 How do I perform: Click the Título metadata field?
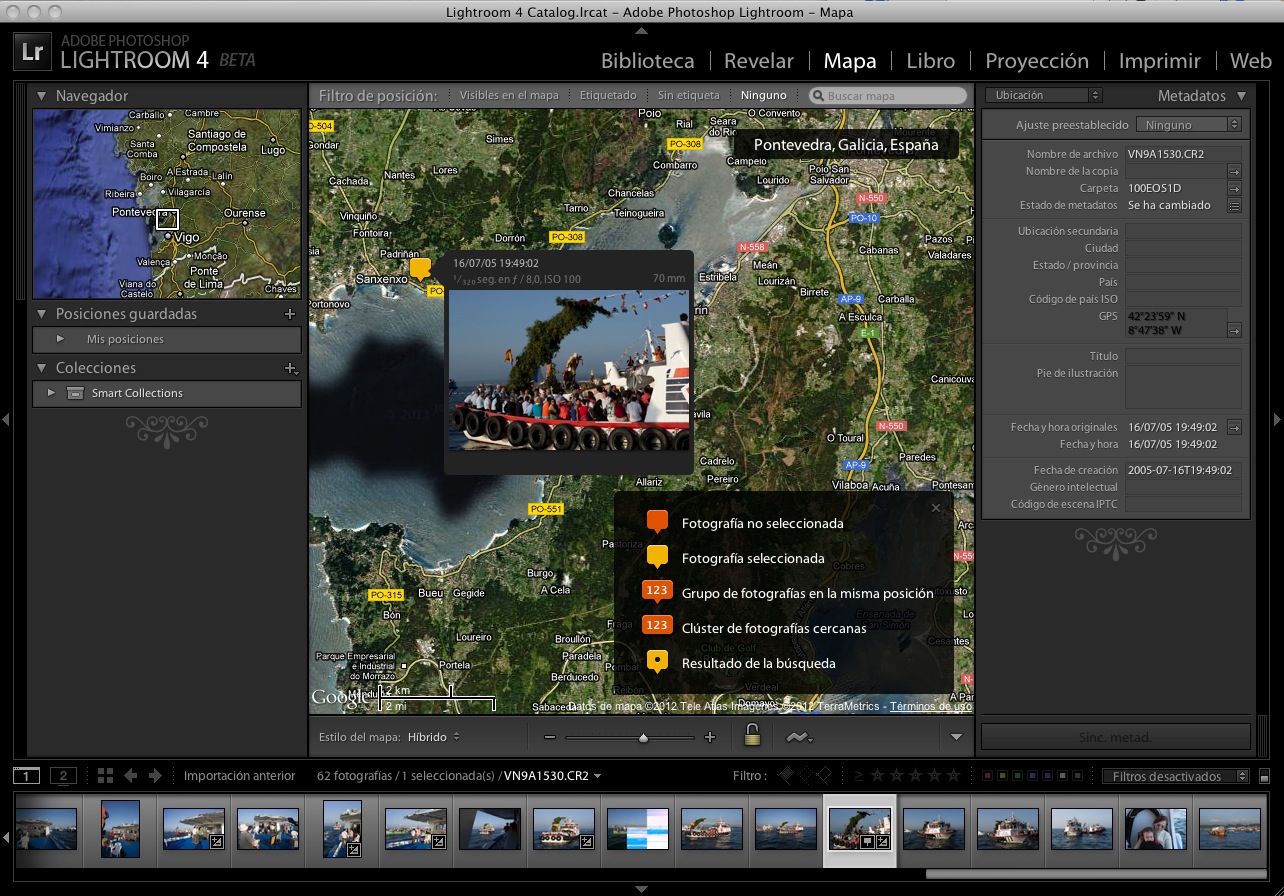pyautogui.click(x=1183, y=356)
